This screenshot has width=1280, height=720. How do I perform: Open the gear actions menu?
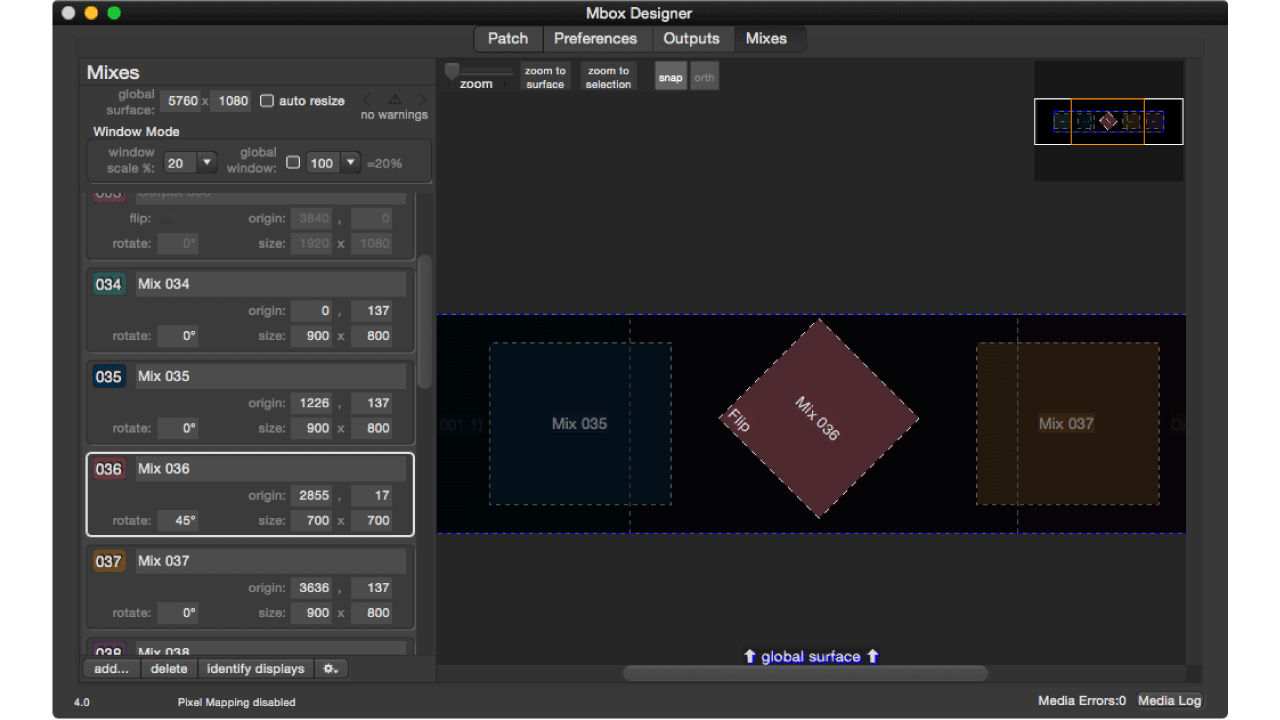click(x=330, y=669)
